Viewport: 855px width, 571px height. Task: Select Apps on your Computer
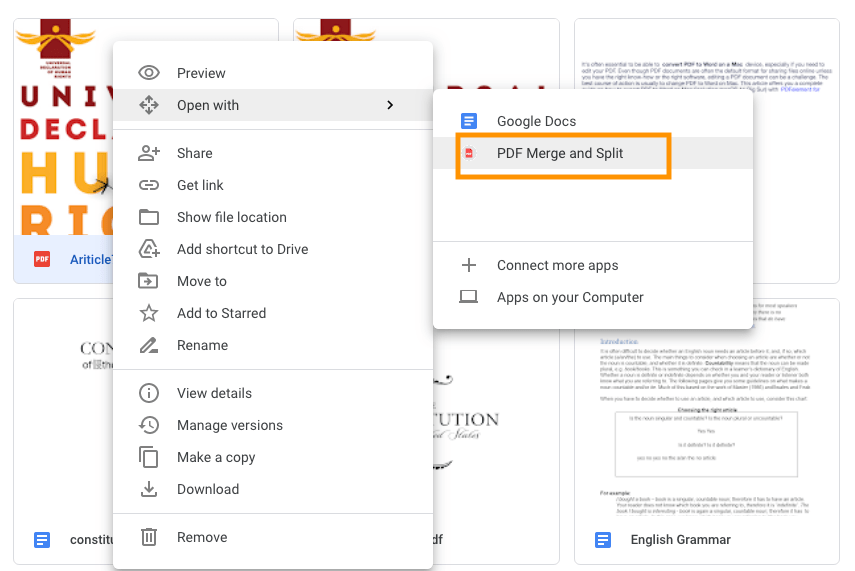click(x=570, y=297)
